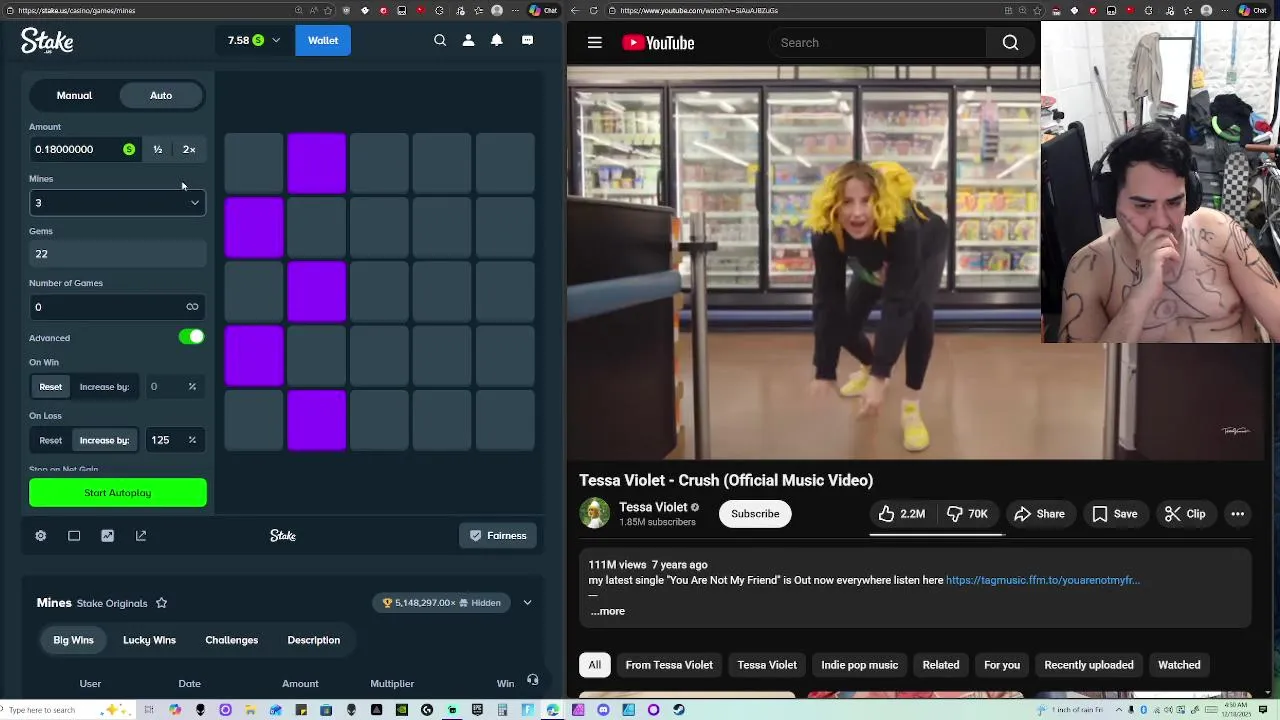Open the Fairness button

coord(498,536)
